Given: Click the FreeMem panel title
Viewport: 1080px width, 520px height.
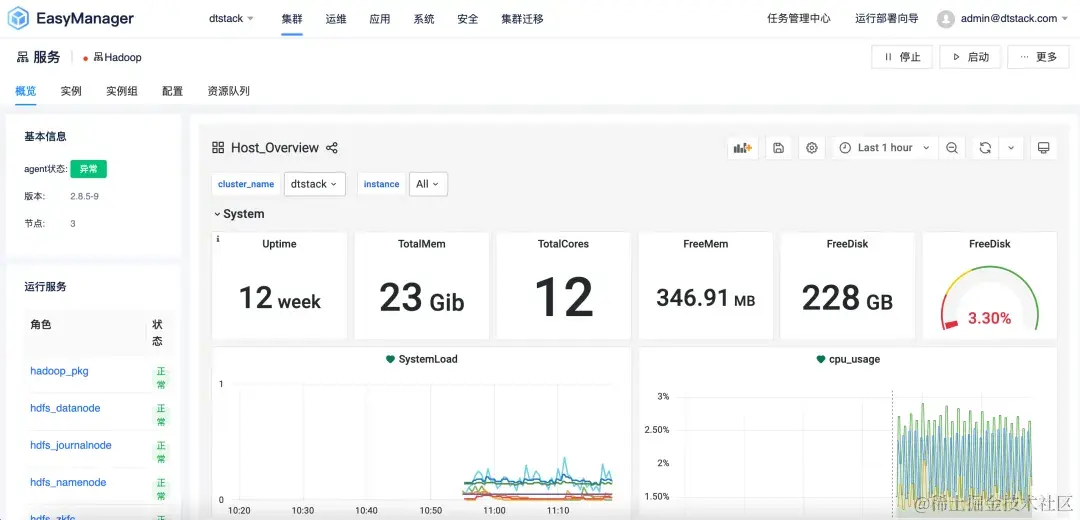Looking at the screenshot, I should (x=705, y=244).
